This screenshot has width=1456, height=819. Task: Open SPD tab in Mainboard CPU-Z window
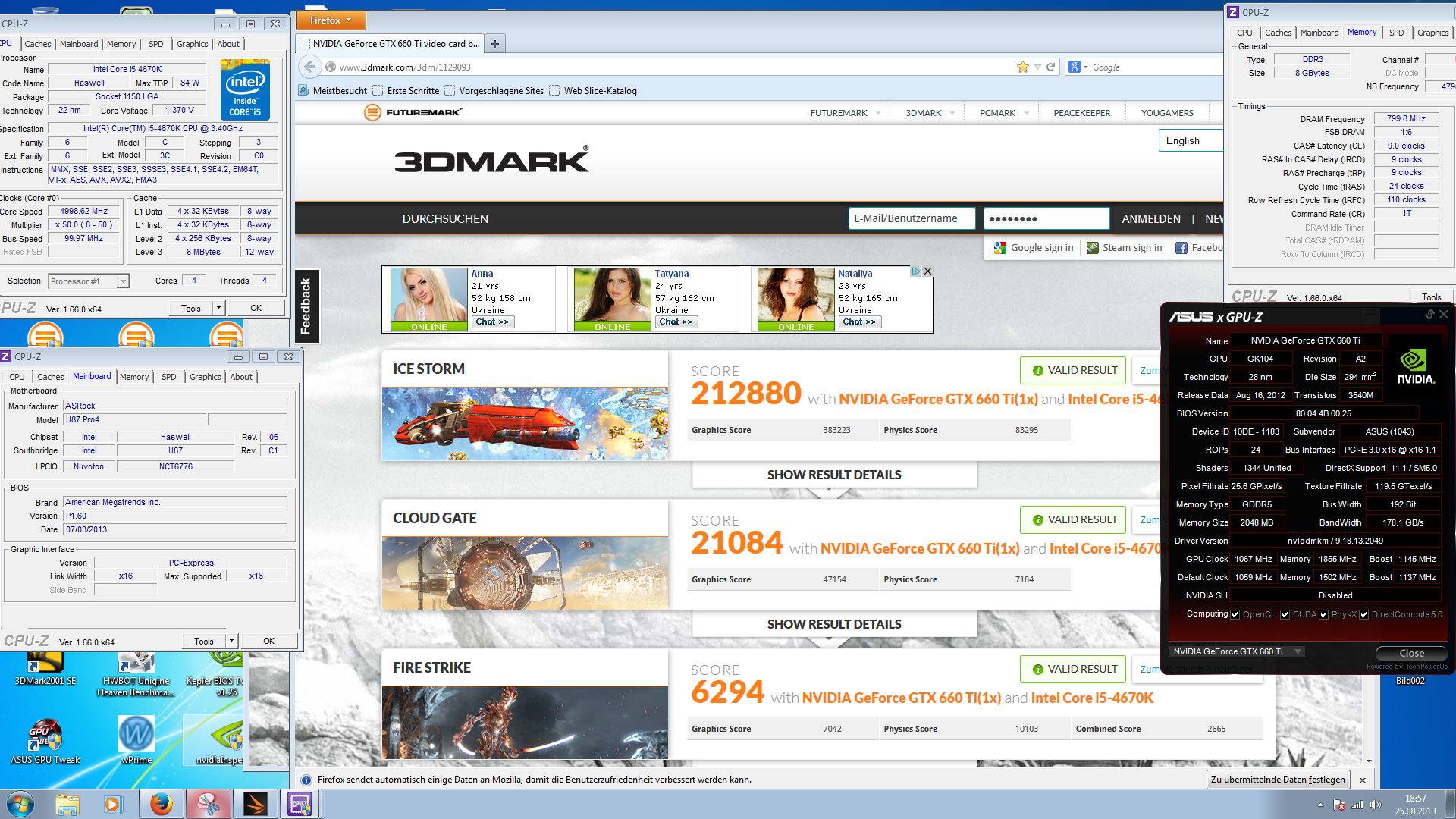tap(168, 377)
